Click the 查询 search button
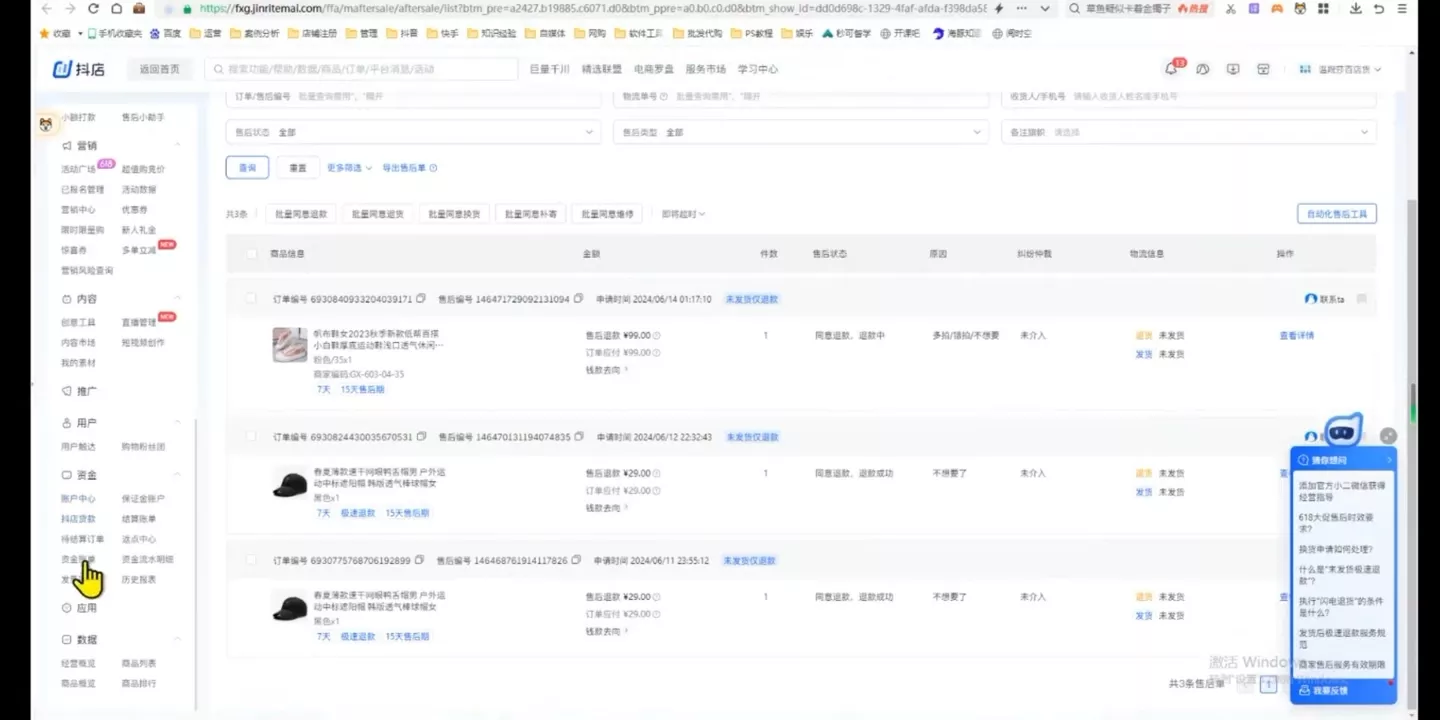 tap(247, 167)
